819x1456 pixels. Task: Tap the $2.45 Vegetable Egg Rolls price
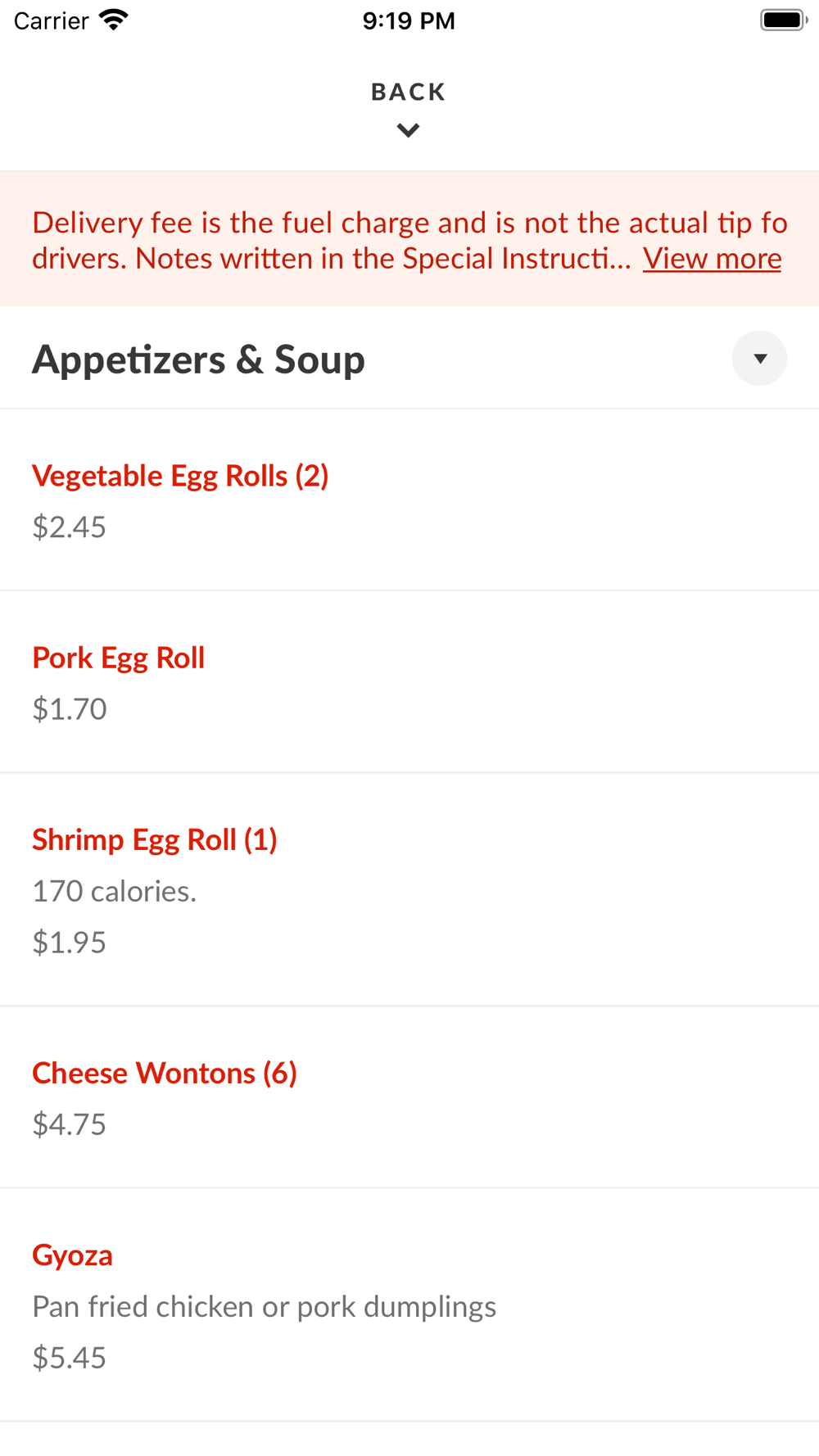[x=70, y=527]
